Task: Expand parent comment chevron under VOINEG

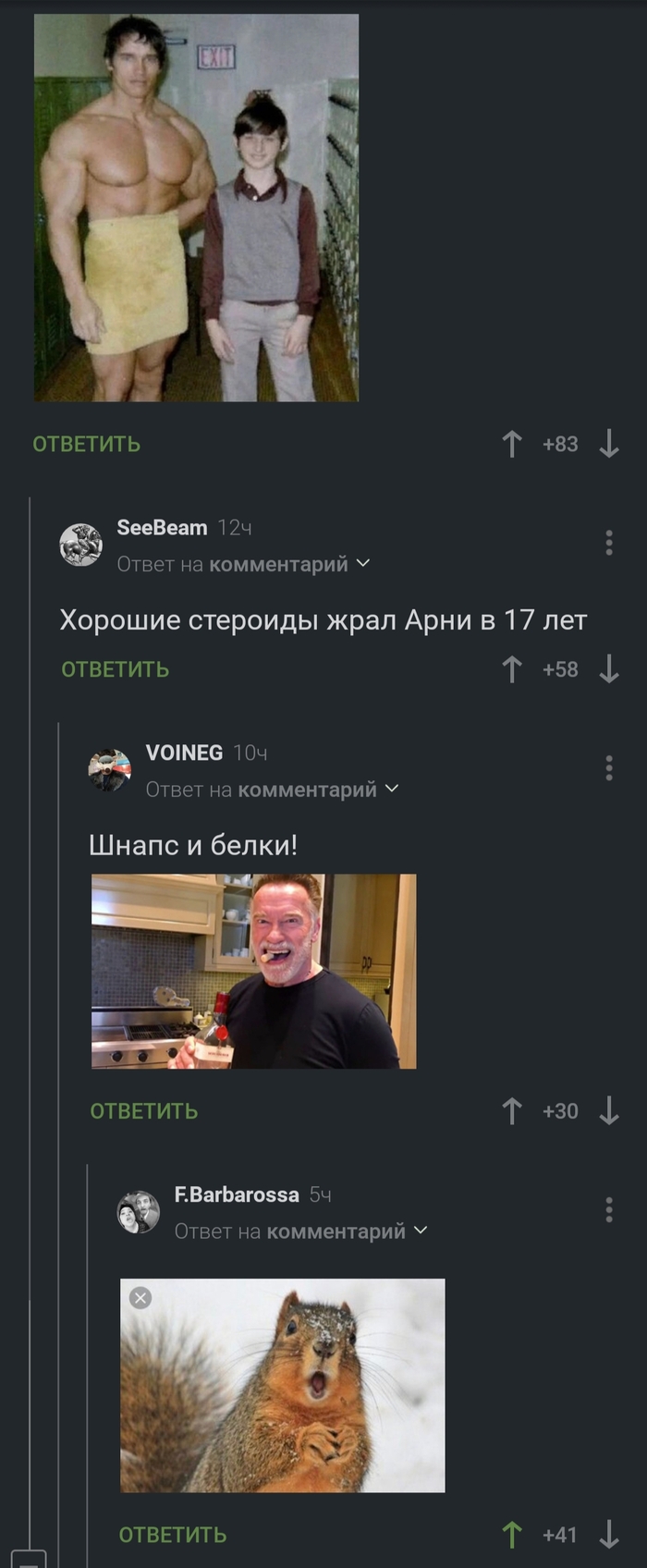Action: tap(392, 789)
